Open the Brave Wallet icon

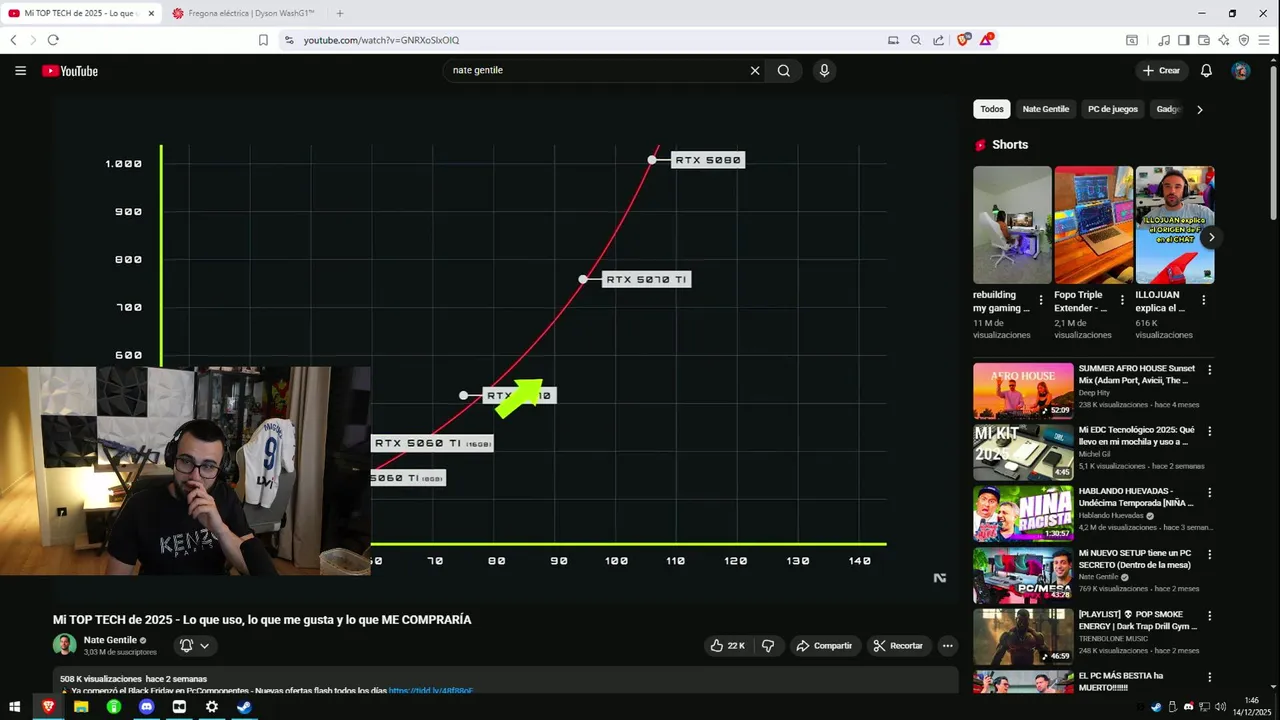pyautogui.click(x=1204, y=40)
